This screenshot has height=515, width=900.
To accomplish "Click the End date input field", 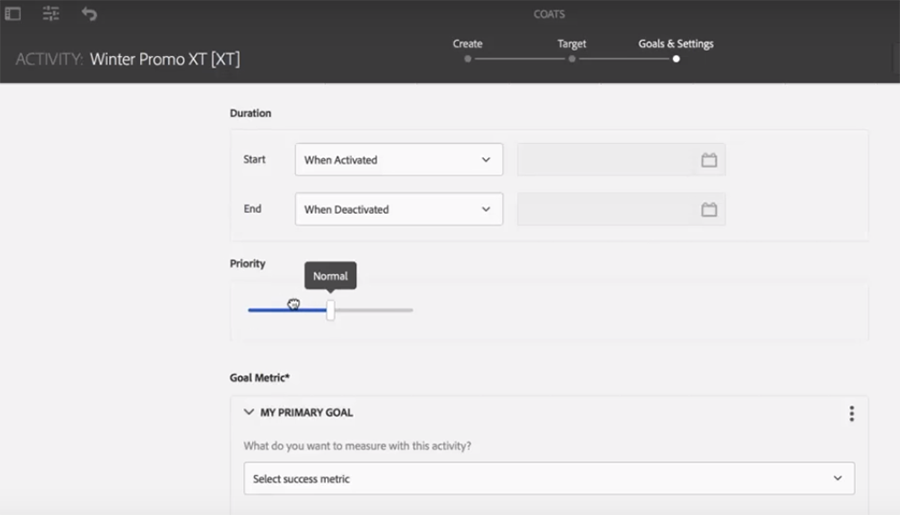I will click(x=605, y=210).
